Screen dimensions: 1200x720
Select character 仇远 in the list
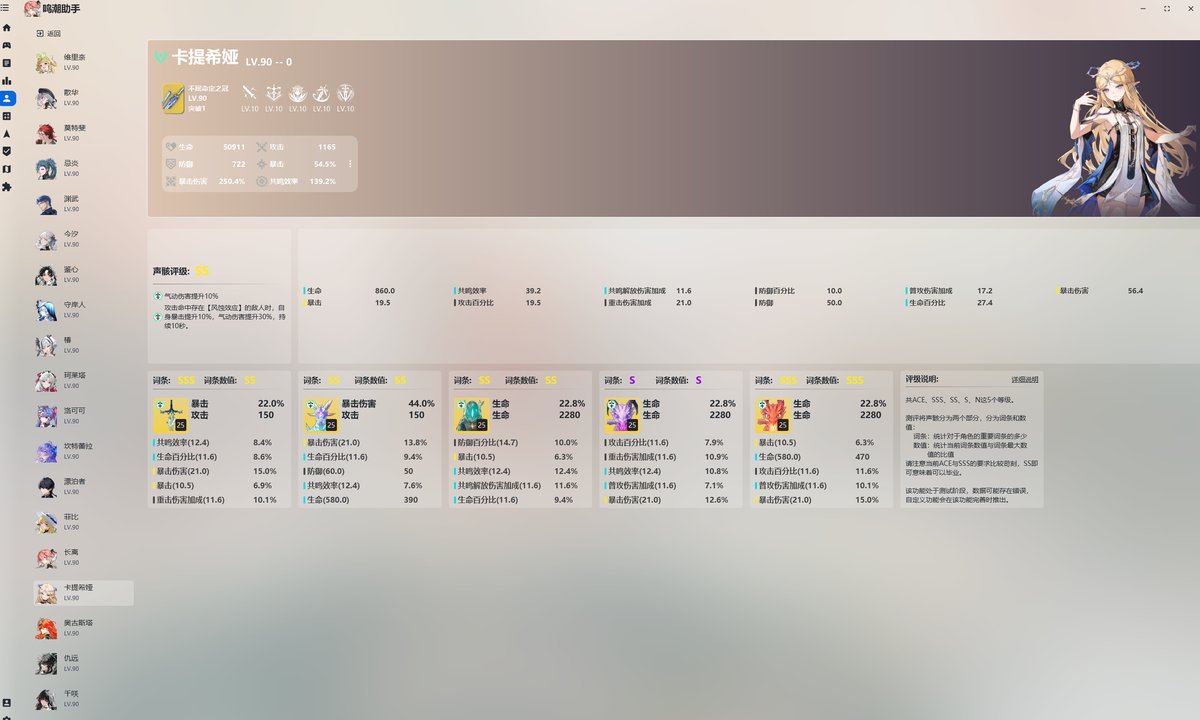[x=83, y=664]
